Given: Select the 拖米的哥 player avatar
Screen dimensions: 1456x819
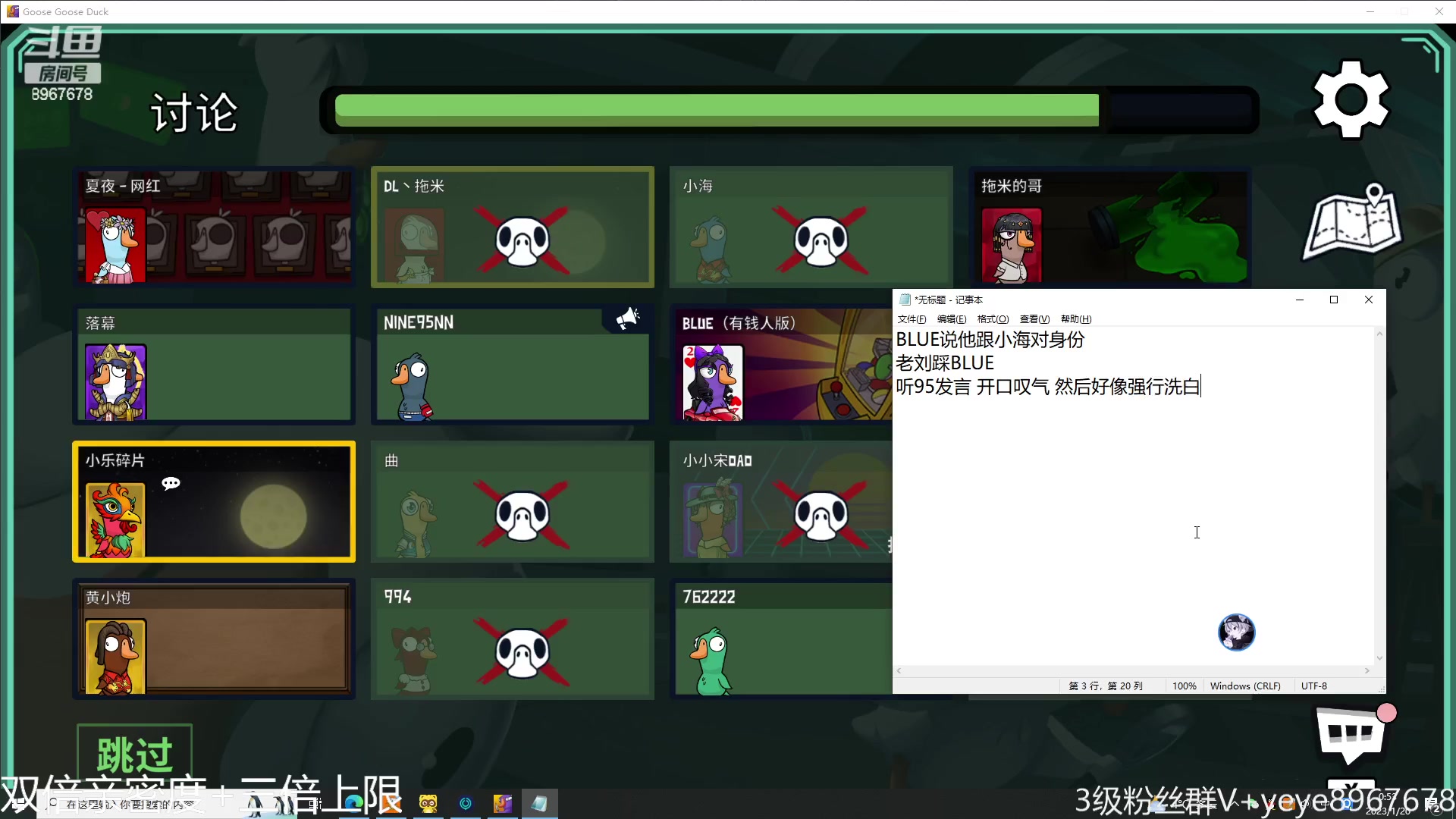Looking at the screenshot, I should (1012, 246).
